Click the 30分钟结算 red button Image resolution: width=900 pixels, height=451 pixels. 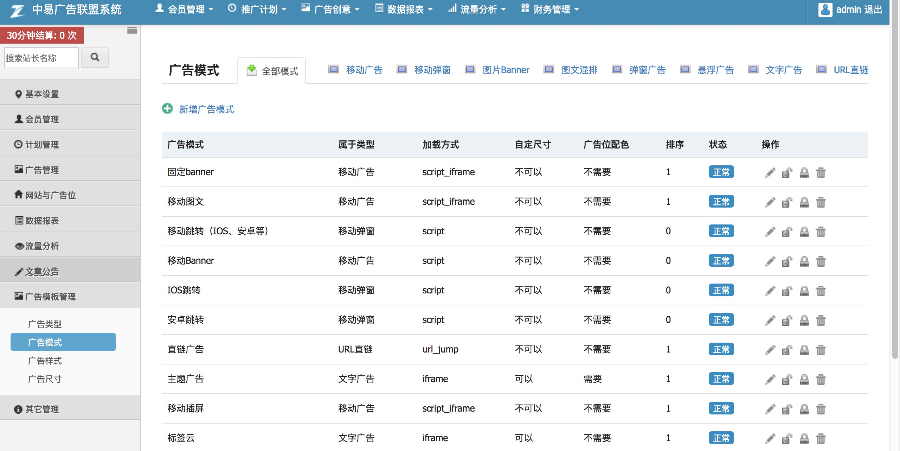pyautogui.click(x=42, y=36)
